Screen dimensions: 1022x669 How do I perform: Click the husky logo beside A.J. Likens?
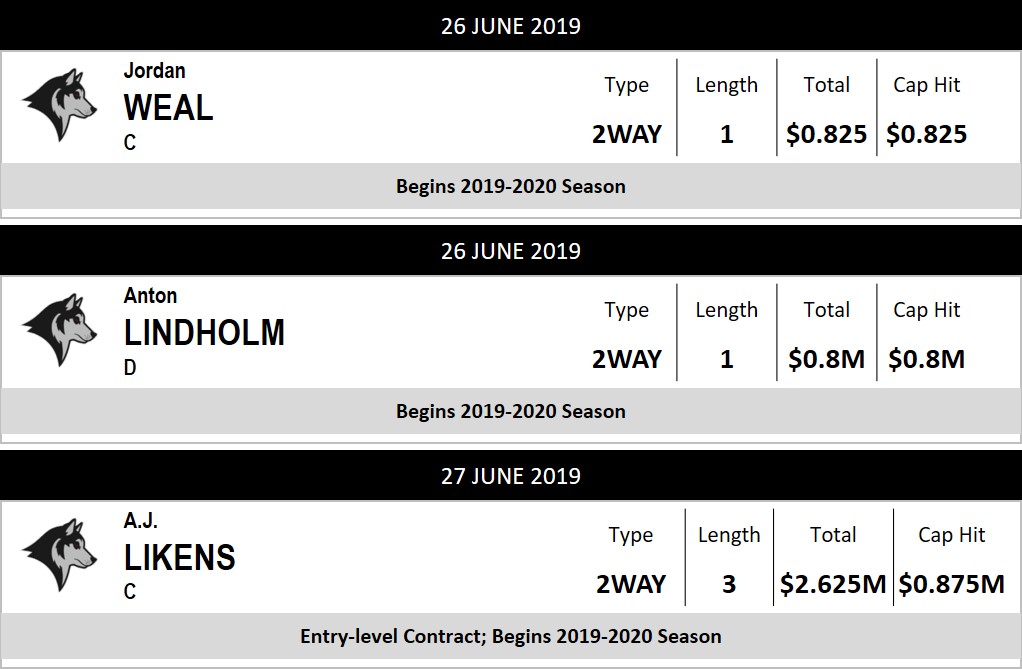(59, 556)
